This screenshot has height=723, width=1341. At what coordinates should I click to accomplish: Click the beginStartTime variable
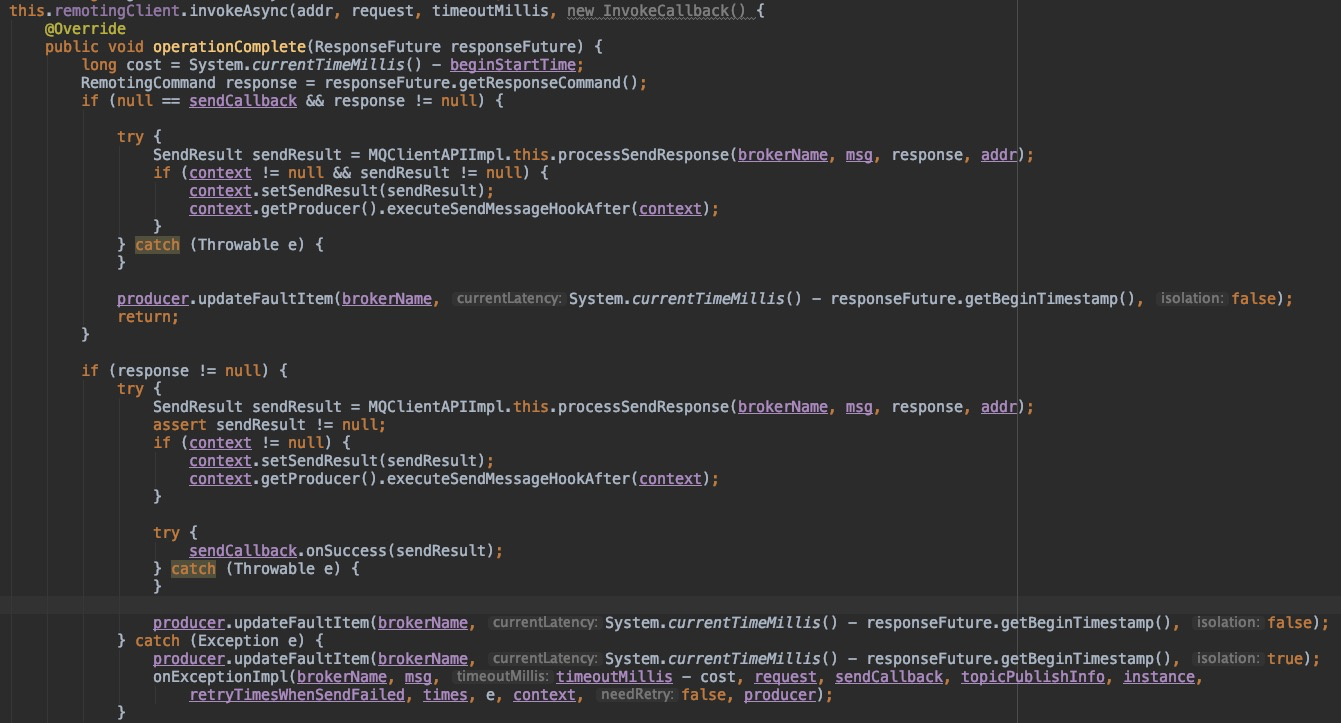(513, 65)
